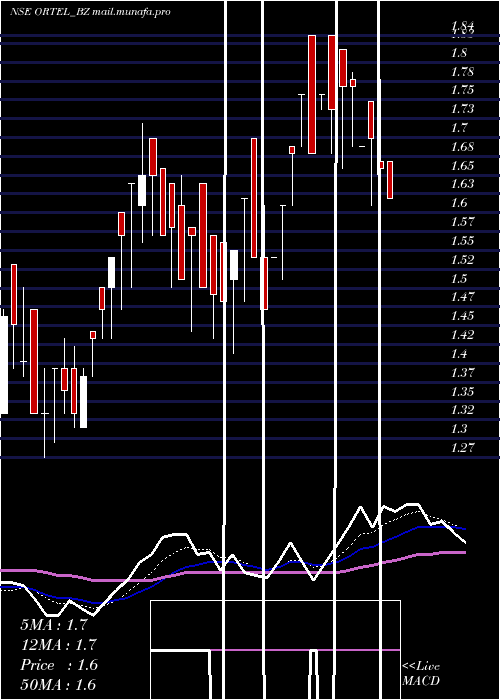Click the 12MA : 1.7 indicator readout
Image resolution: width=500 pixels, height=700 pixels.
click(58, 645)
